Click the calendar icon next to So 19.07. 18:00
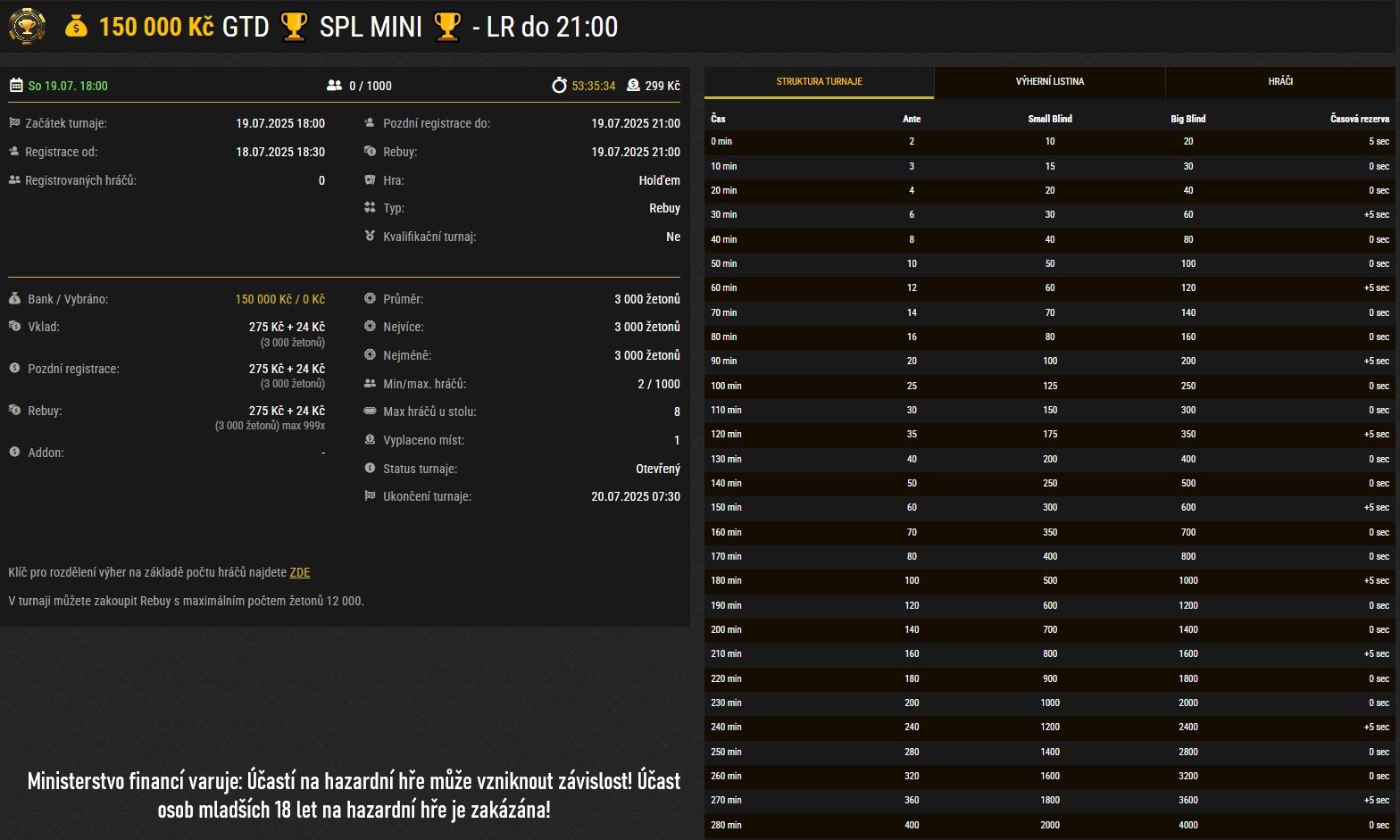 pos(16,86)
